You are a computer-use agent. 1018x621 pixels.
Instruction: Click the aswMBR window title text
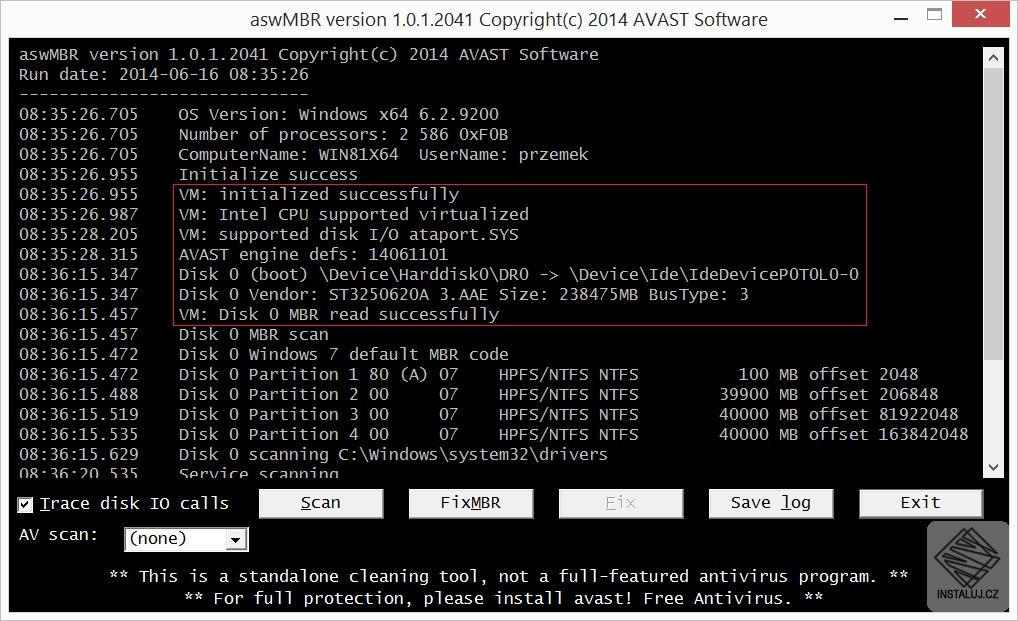click(x=508, y=19)
